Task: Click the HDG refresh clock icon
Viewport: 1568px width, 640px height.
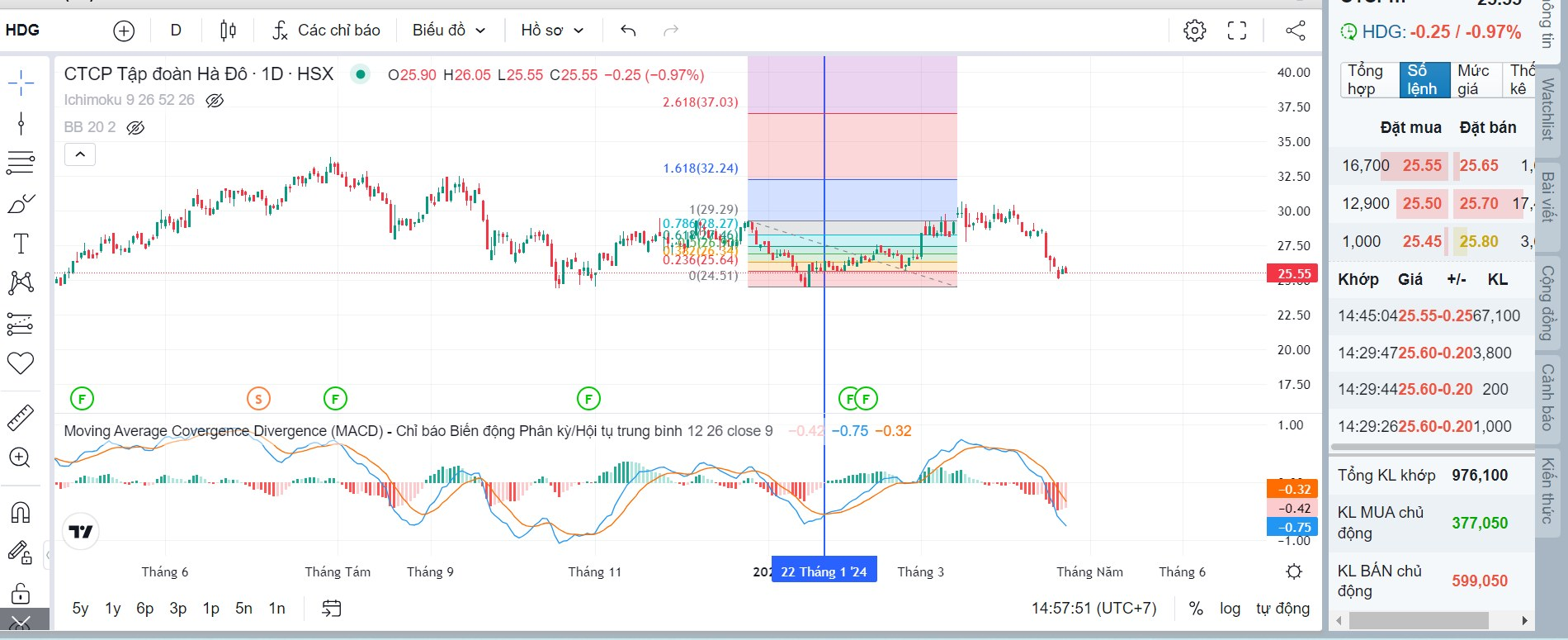Action: tap(1348, 32)
